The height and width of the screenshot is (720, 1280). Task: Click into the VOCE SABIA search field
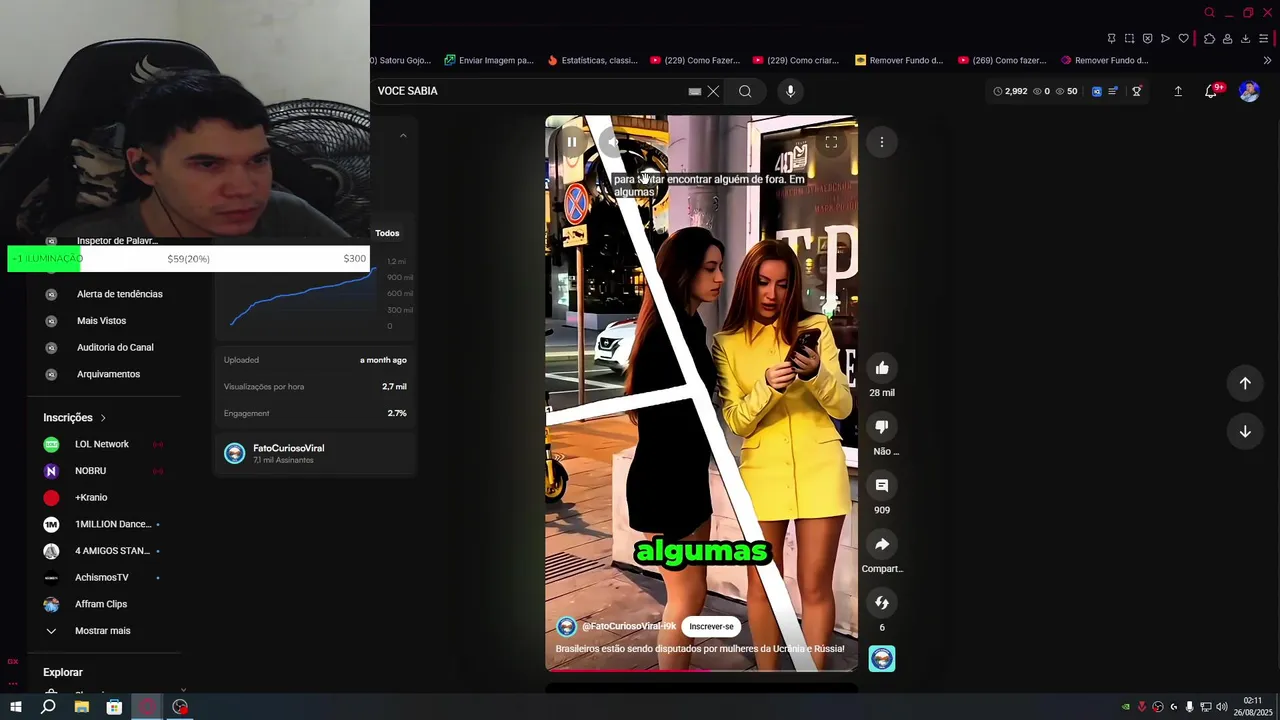(530, 91)
